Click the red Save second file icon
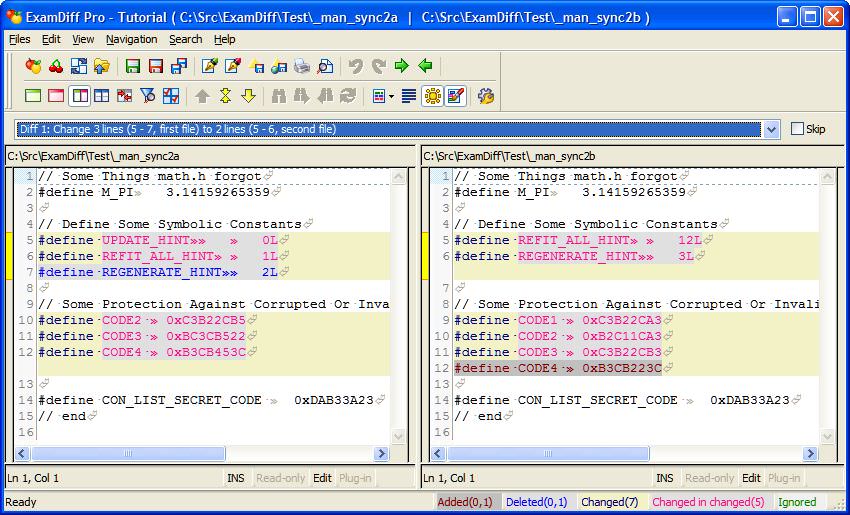Image resolution: width=850 pixels, height=515 pixels. click(x=156, y=66)
